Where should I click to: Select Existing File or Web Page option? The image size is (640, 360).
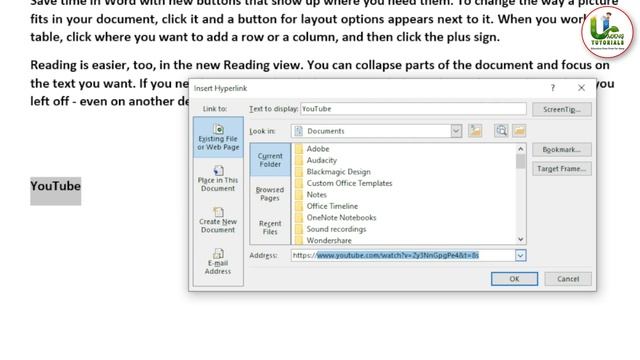[218, 138]
